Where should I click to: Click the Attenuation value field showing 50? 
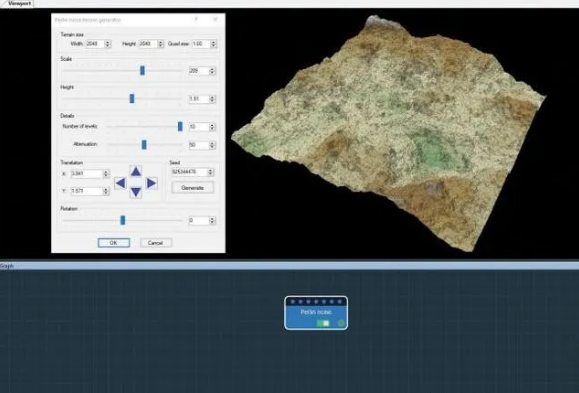(x=199, y=145)
